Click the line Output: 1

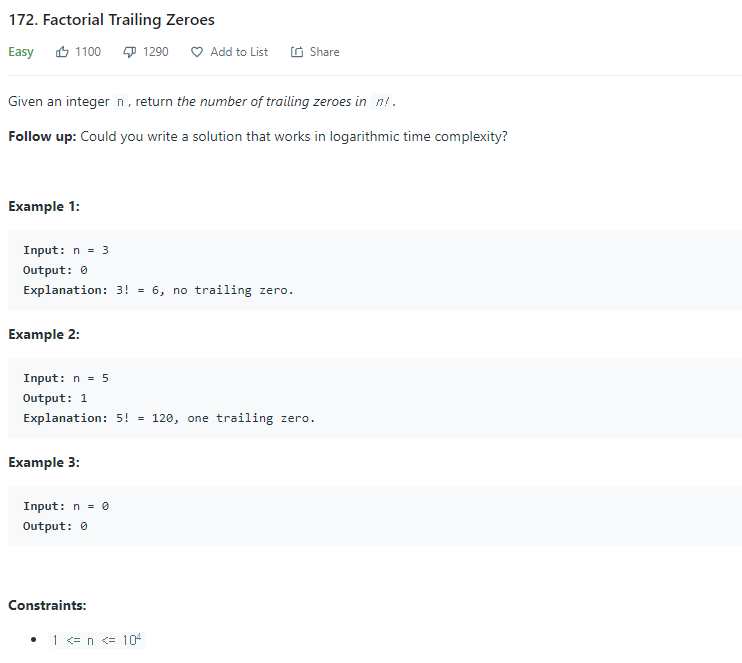point(55,398)
